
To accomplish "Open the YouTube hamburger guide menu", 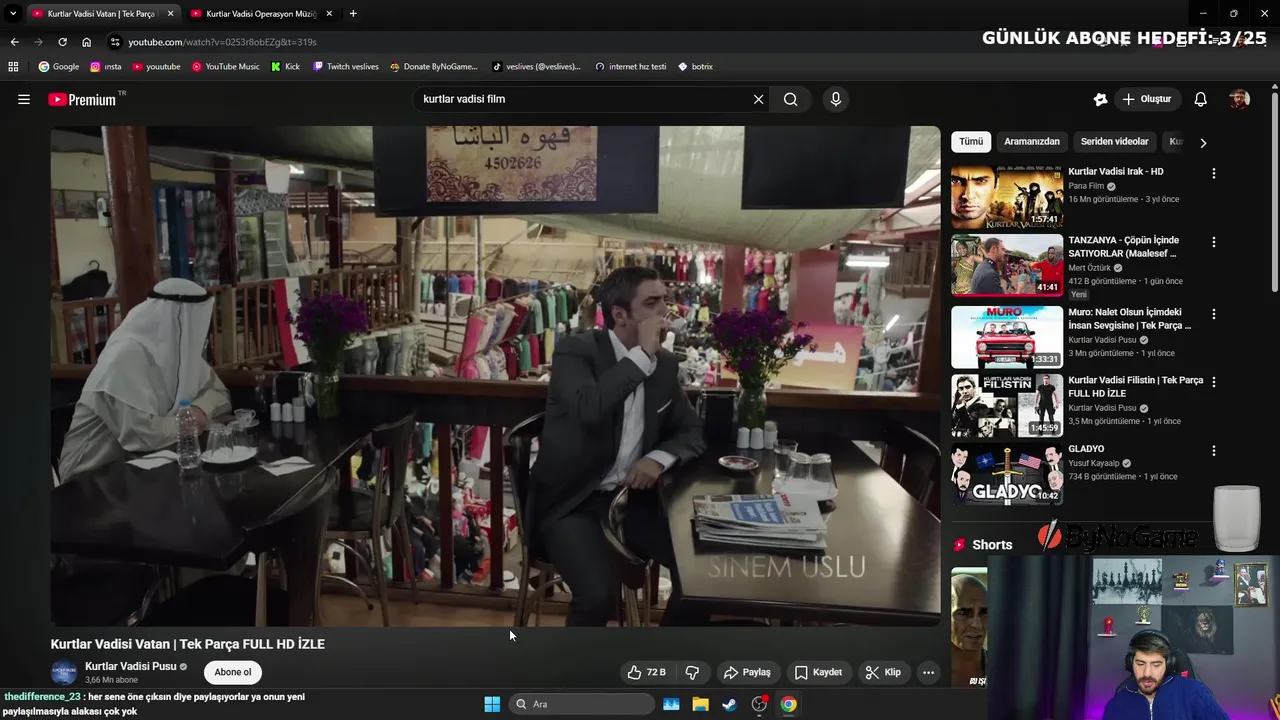I will [24, 99].
